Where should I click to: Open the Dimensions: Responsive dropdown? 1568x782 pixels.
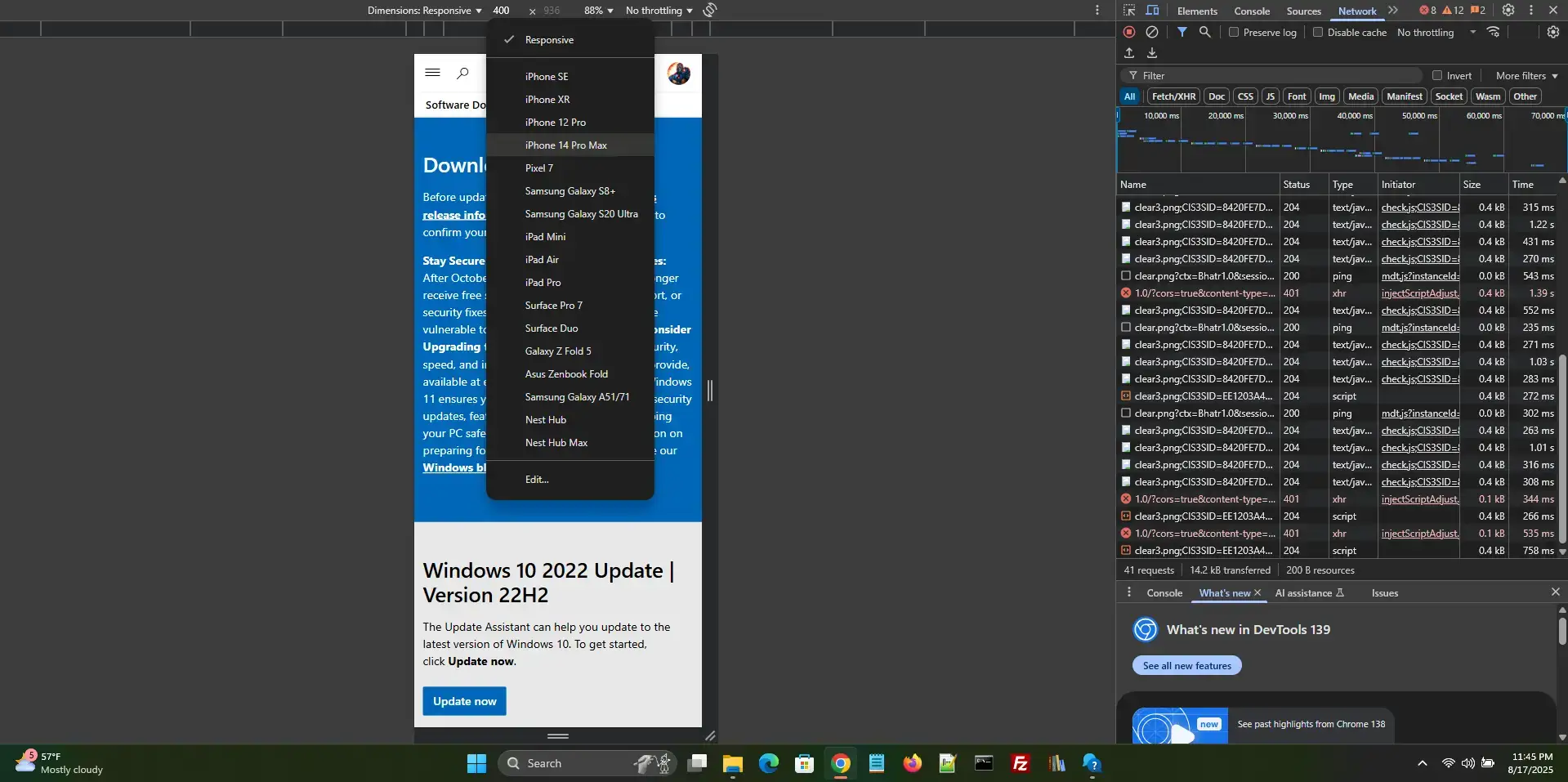coord(424,11)
